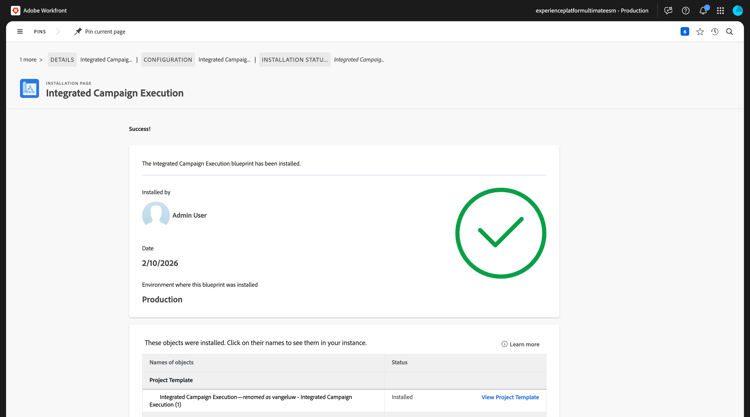Click the pin icon for current page
750x417 pixels.
(78, 32)
